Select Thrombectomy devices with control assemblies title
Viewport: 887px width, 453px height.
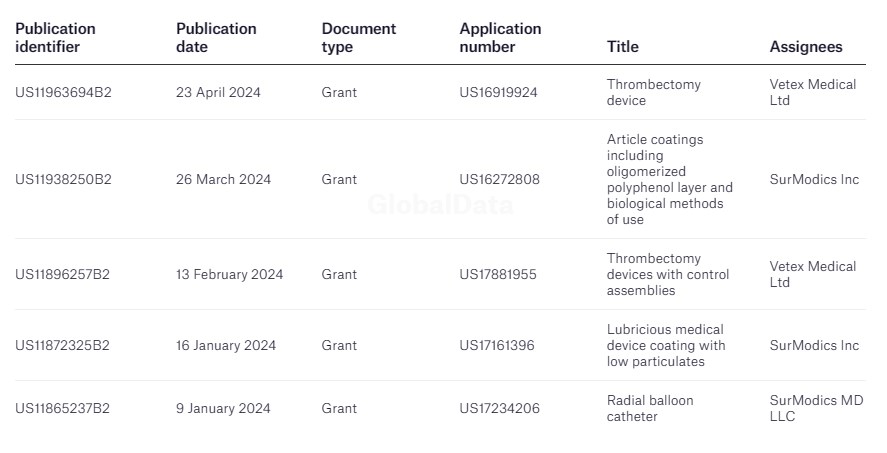(667, 274)
